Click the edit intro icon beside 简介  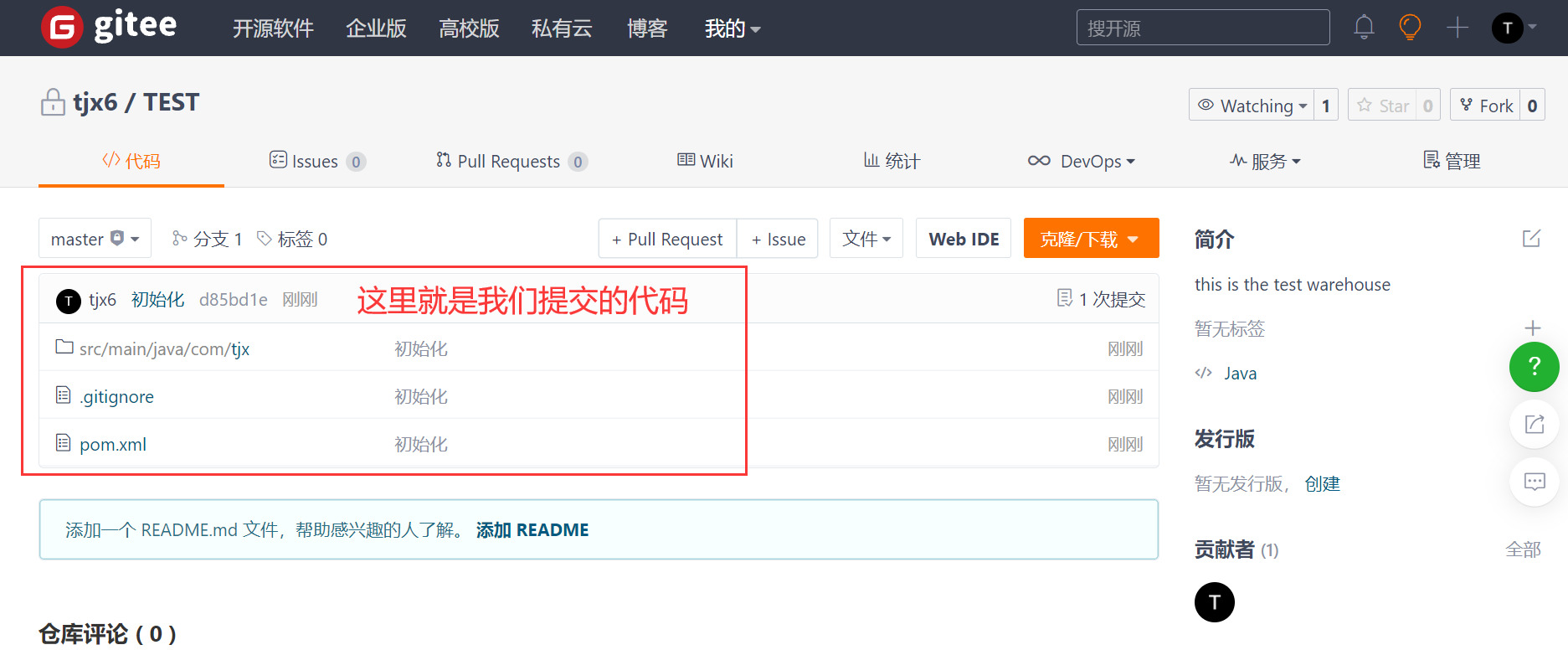click(x=1531, y=239)
